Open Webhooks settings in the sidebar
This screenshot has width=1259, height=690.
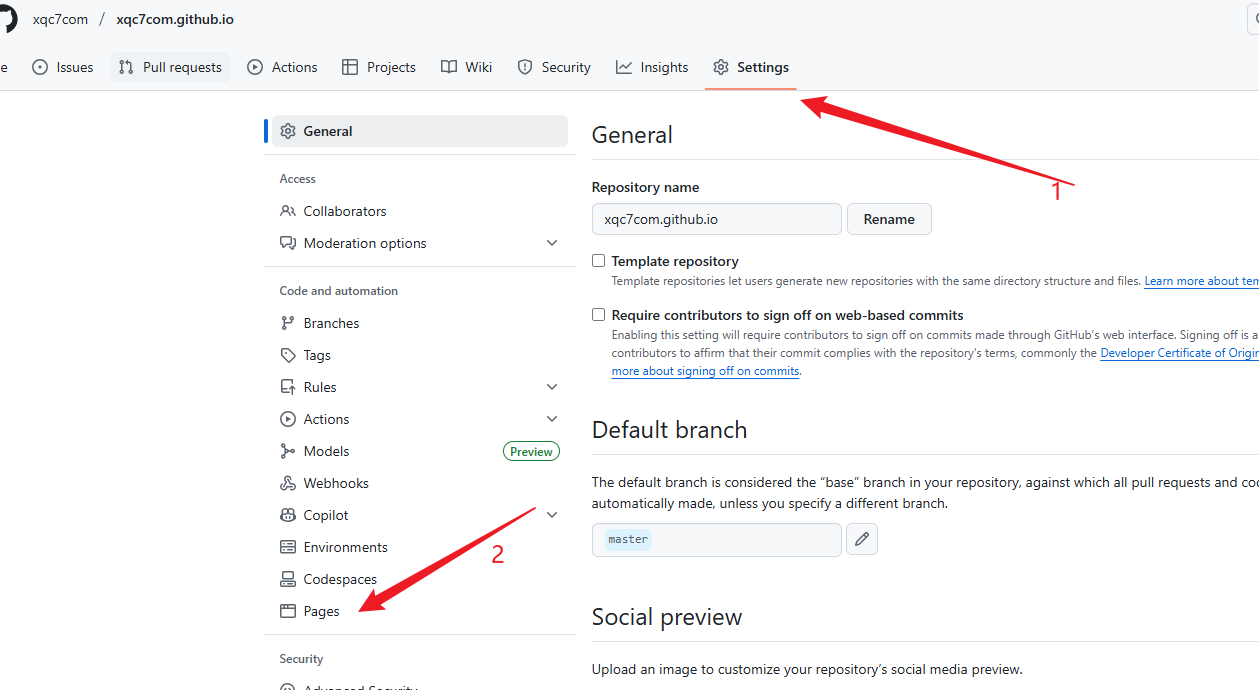click(x=336, y=483)
